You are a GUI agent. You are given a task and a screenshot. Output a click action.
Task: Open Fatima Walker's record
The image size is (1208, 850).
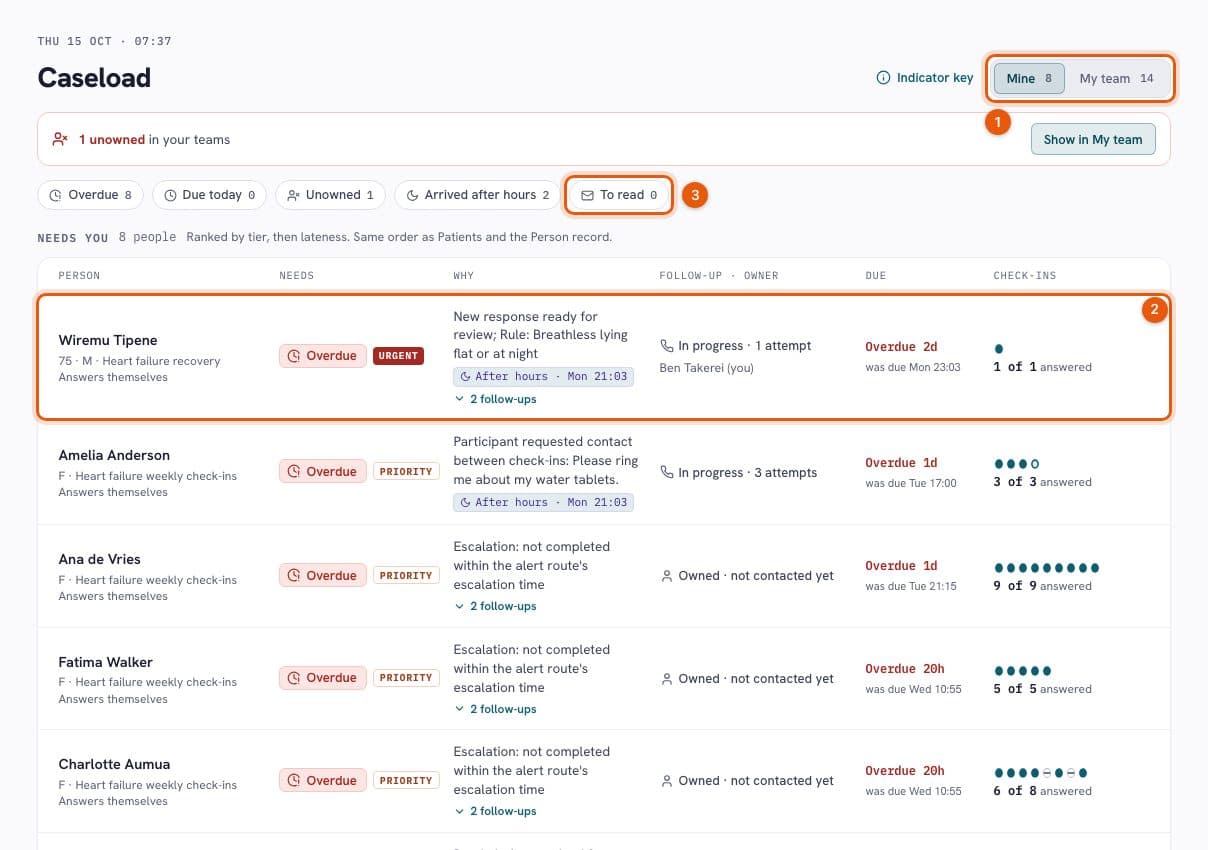tap(105, 662)
